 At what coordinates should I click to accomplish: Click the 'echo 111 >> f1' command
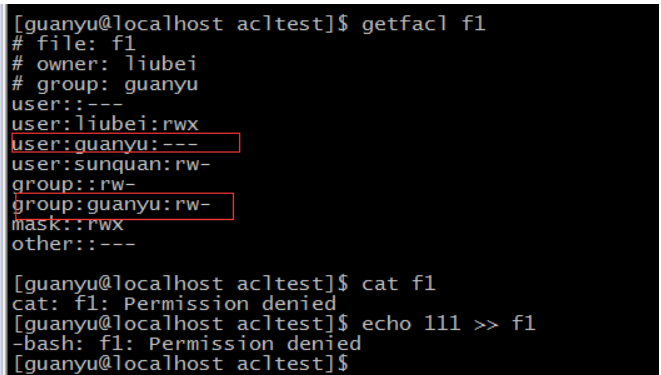tap(448, 324)
